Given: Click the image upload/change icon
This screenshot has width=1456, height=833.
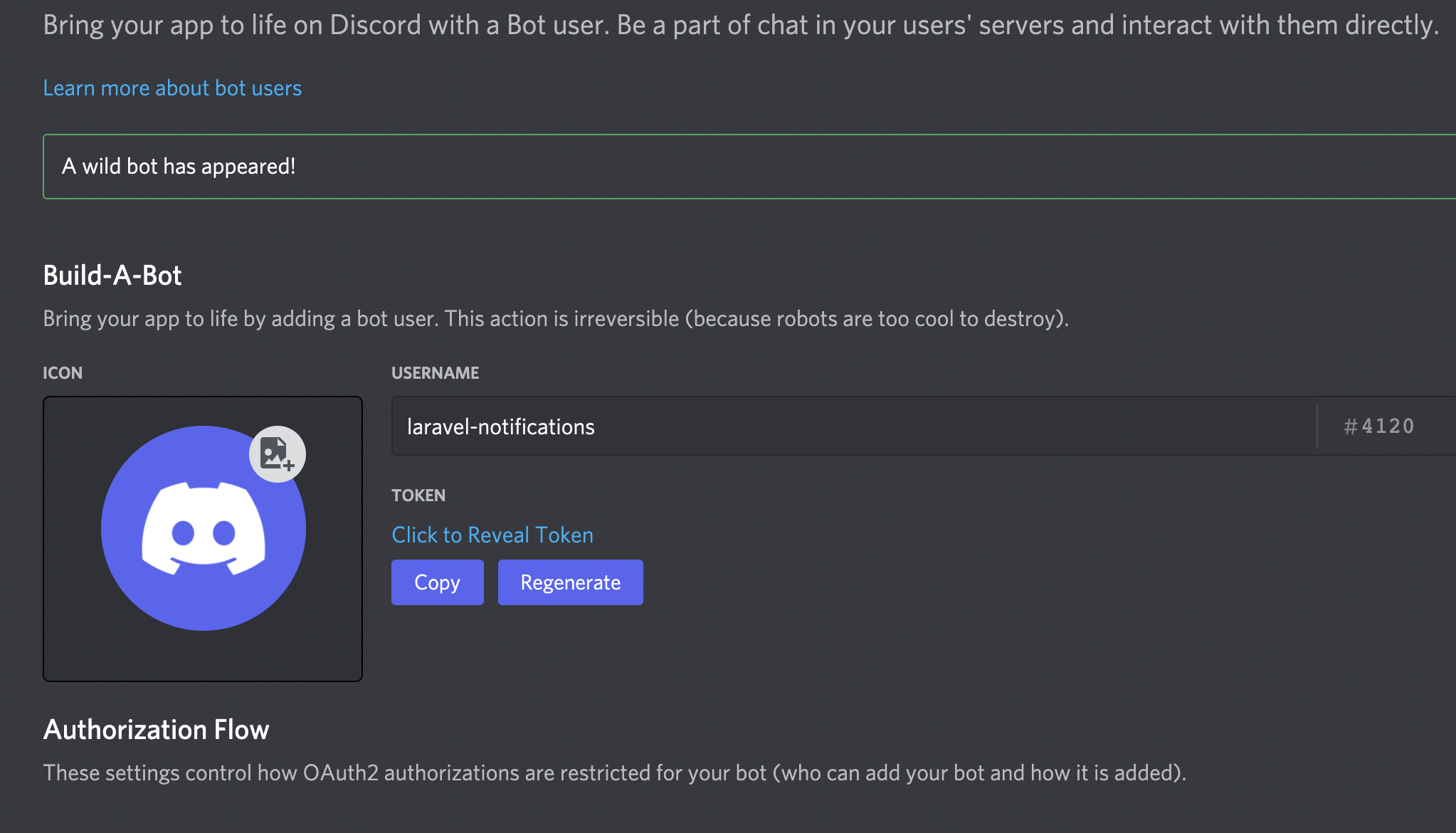Looking at the screenshot, I should click(x=278, y=452).
